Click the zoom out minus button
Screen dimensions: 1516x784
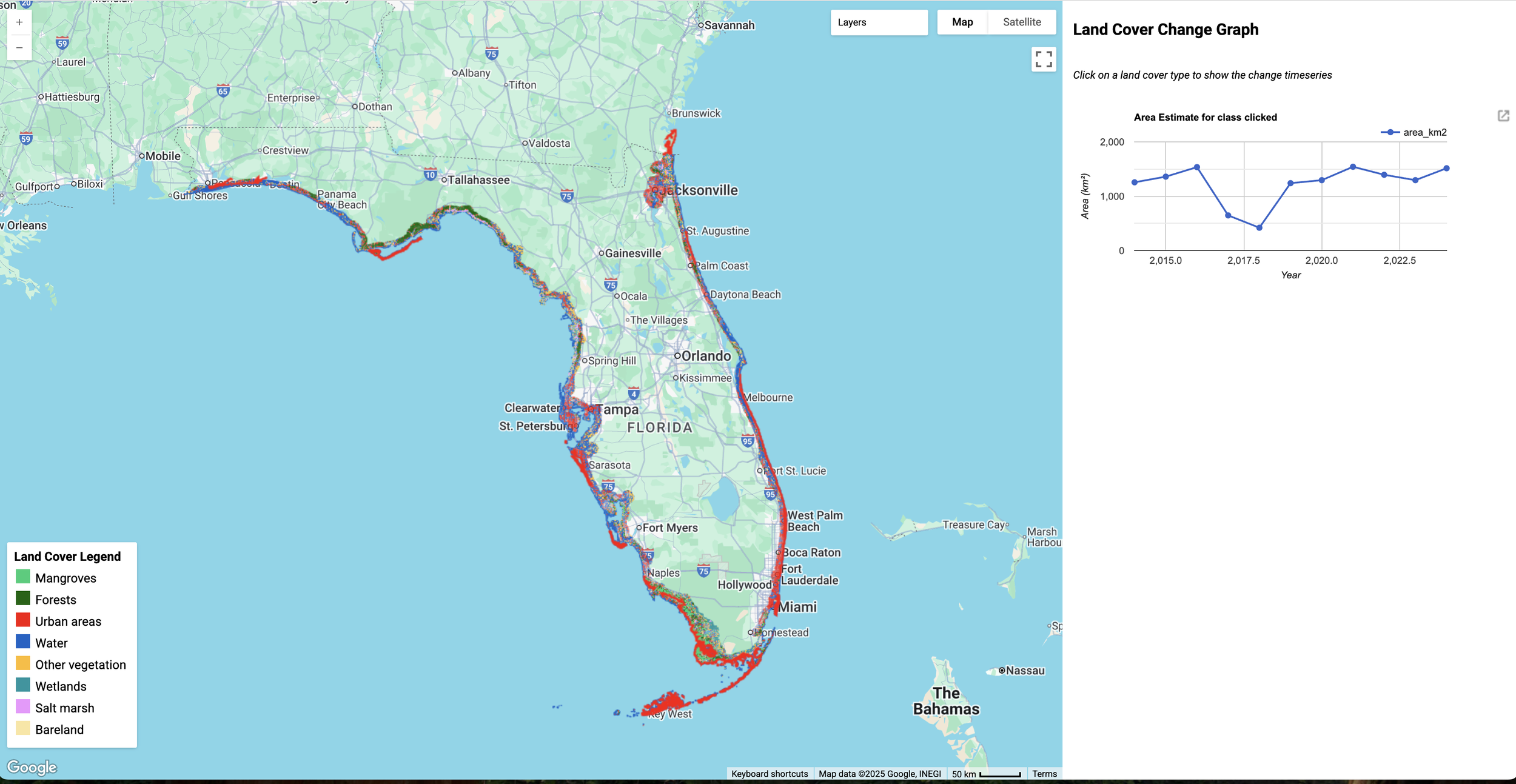[19, 47]
